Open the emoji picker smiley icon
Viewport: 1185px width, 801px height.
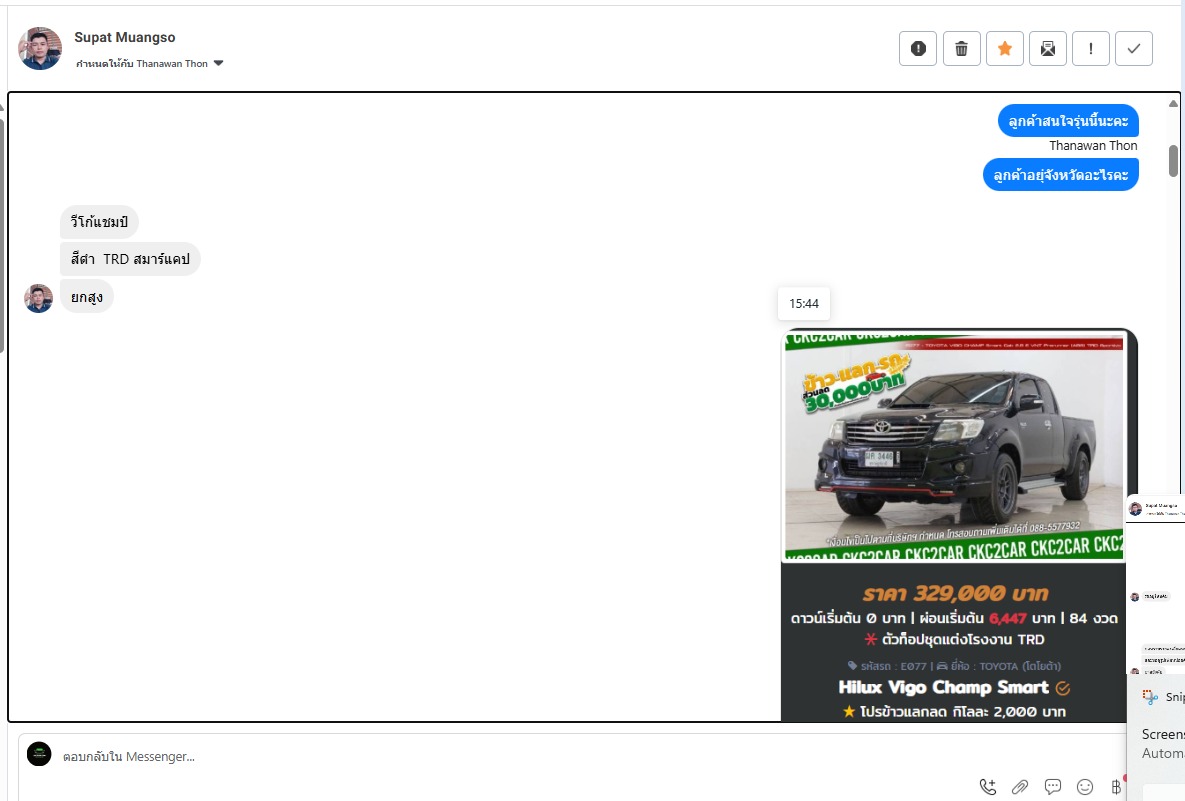(x=1084, y=787)
